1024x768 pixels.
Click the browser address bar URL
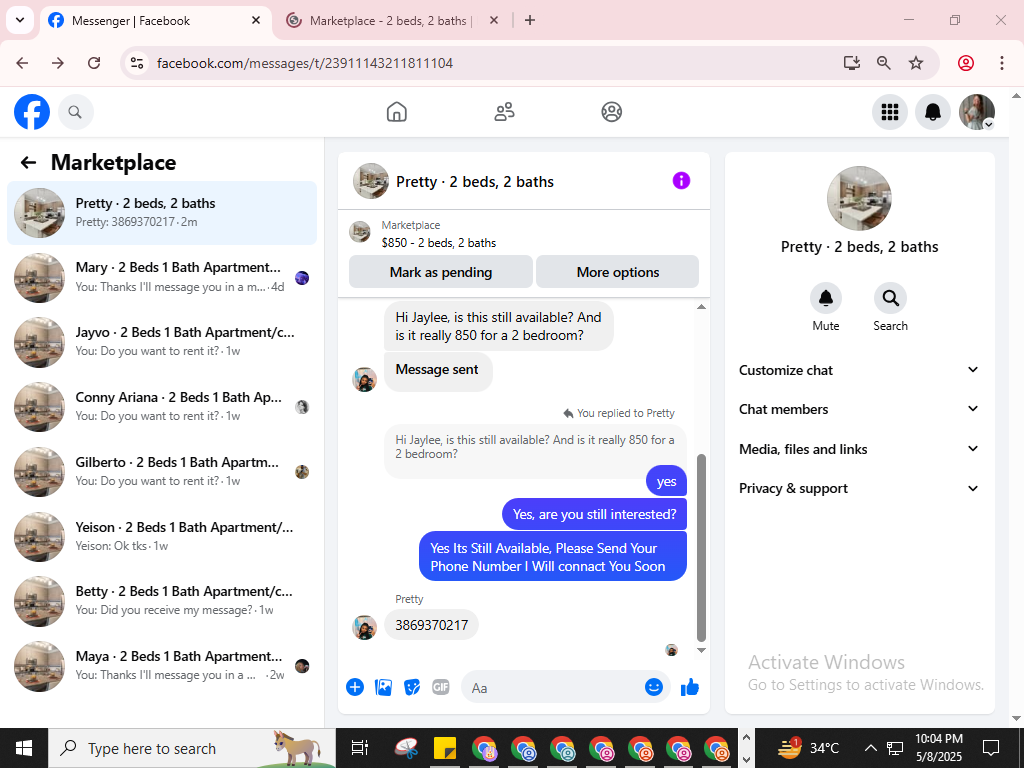click(x=305, y=63)
